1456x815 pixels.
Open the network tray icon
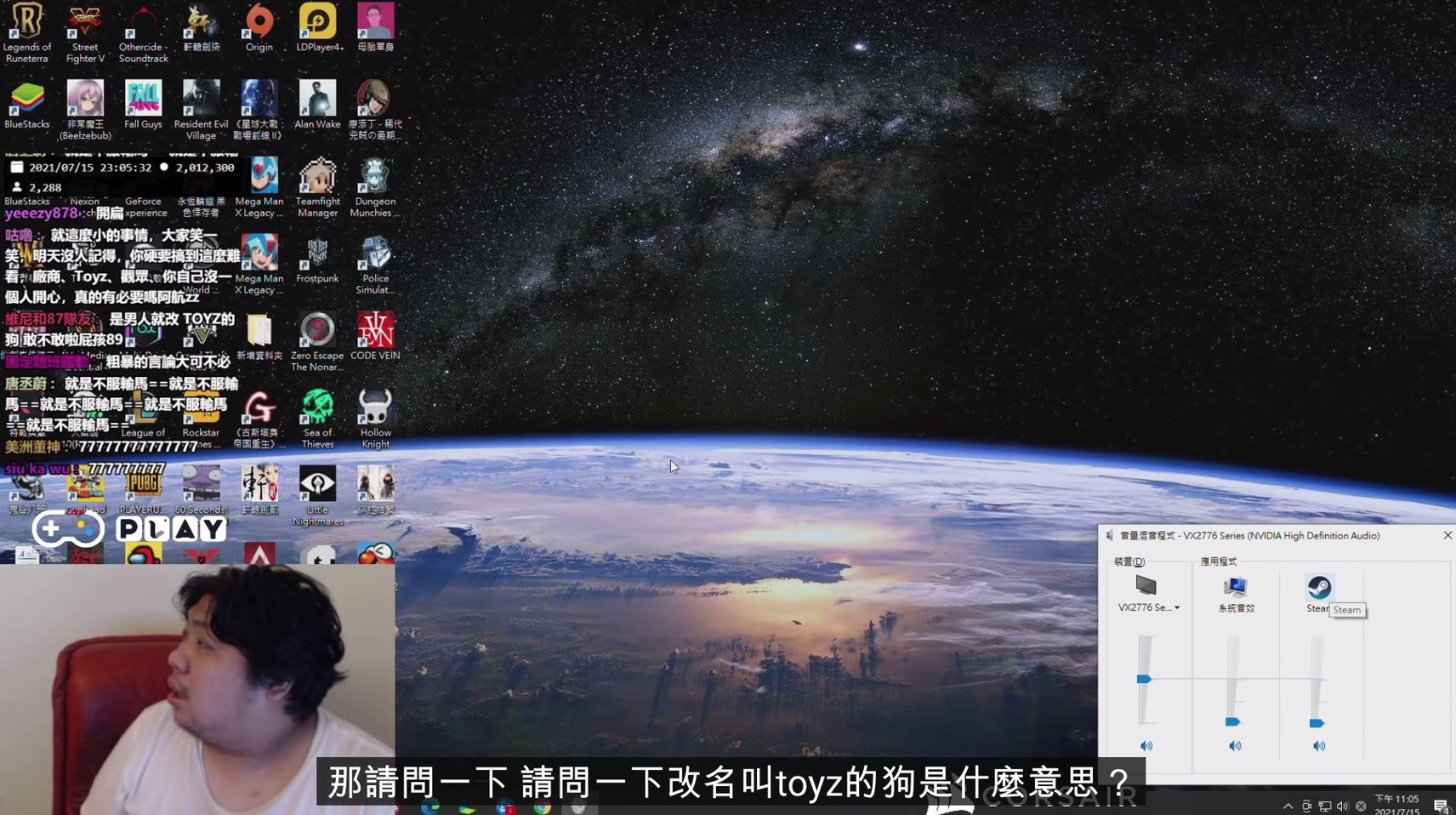1324,806
